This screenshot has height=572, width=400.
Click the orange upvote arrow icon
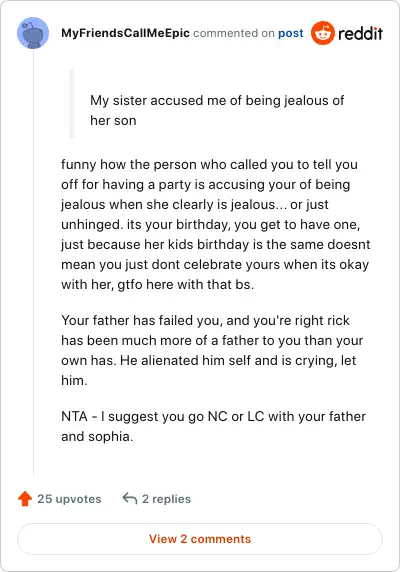tap(25, 499)
